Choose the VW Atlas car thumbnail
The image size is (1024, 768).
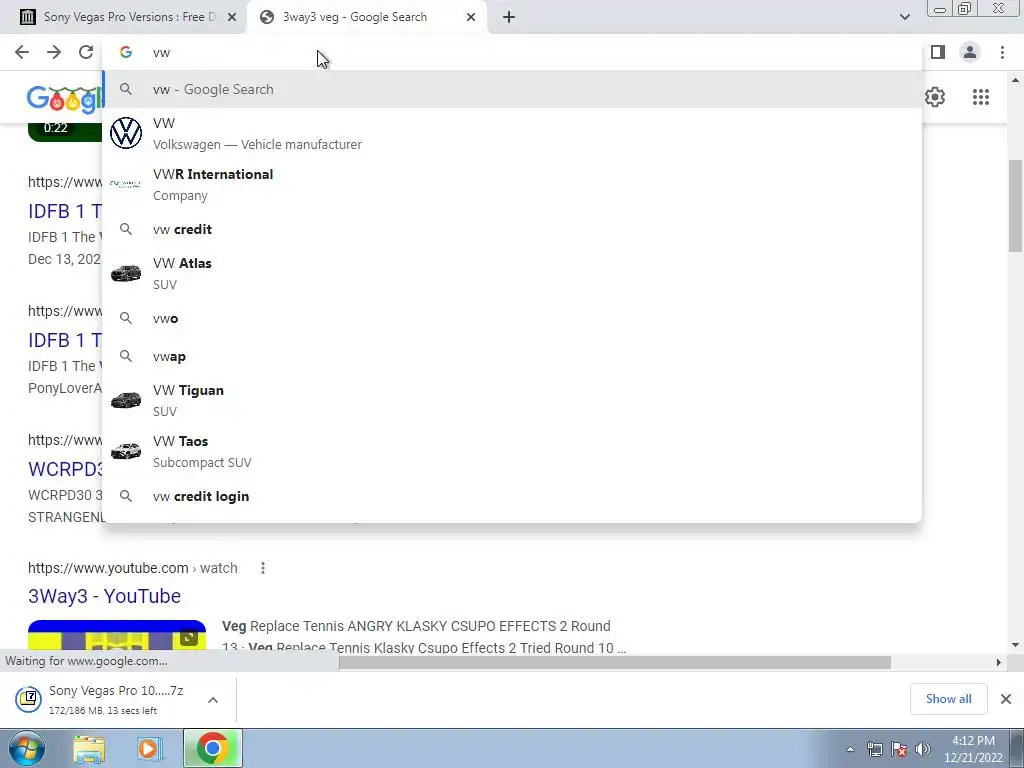click(x=126, y=273)
